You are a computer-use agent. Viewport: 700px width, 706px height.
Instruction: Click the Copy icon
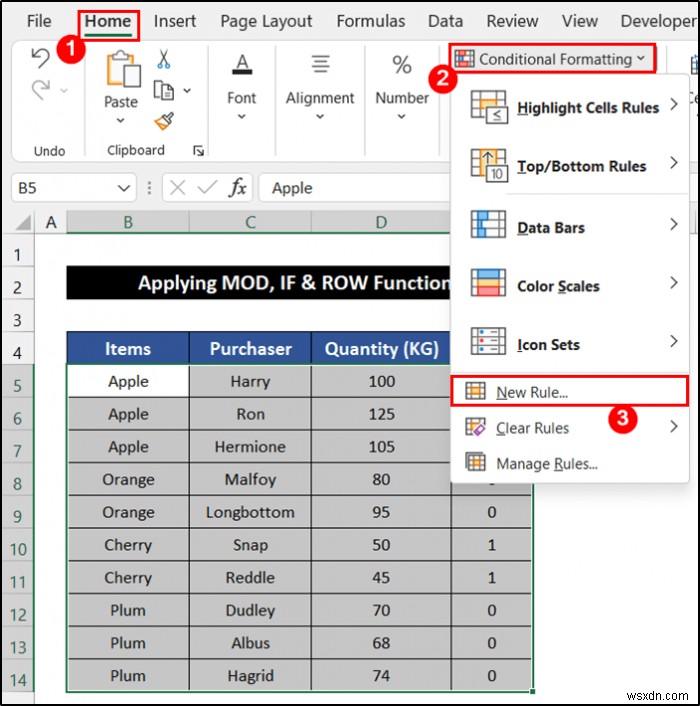click(x=164, y=90)
